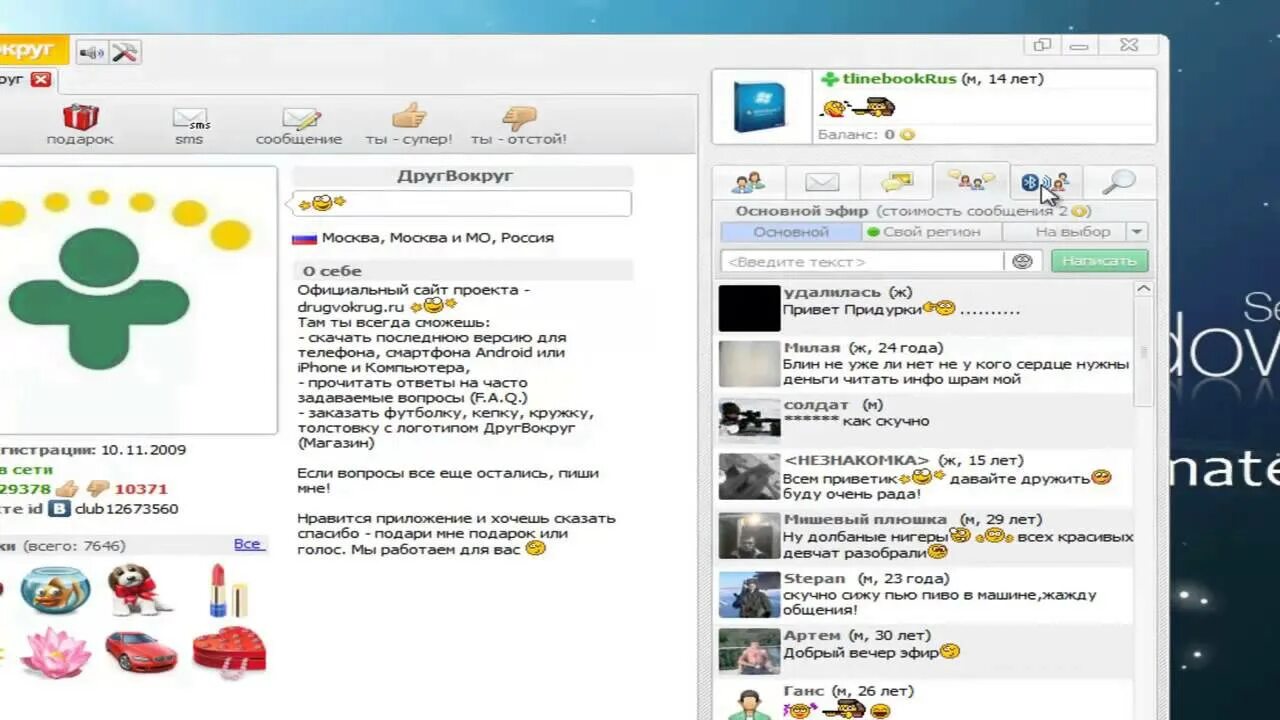Viewport: 1280px width, 720px height.
Task: Click the thumbs up rating icon near 29378
Action: pyautogui.click(x=67, y=489)
